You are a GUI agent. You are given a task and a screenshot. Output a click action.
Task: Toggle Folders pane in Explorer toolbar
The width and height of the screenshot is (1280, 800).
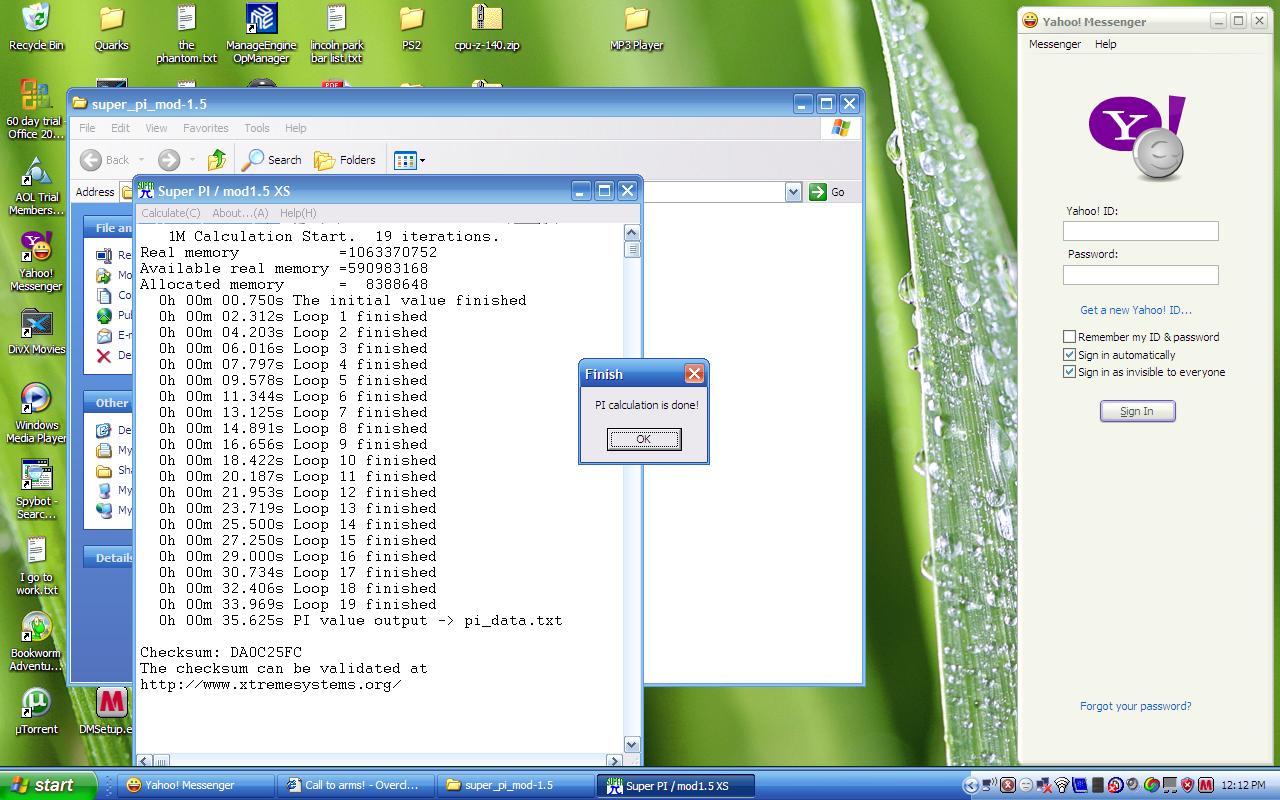(345, 160)
